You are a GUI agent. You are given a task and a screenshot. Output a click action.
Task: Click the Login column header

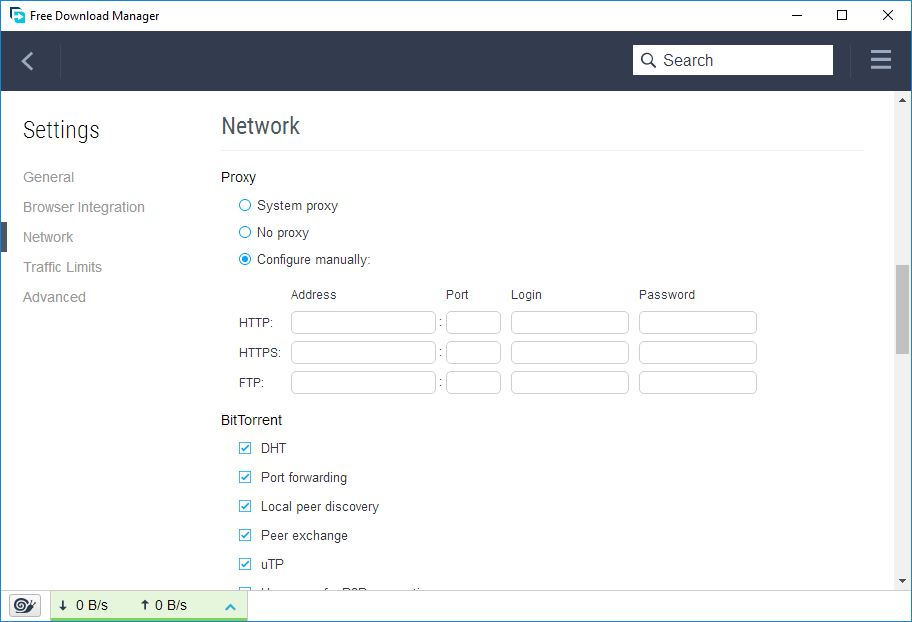click(526, 294)
